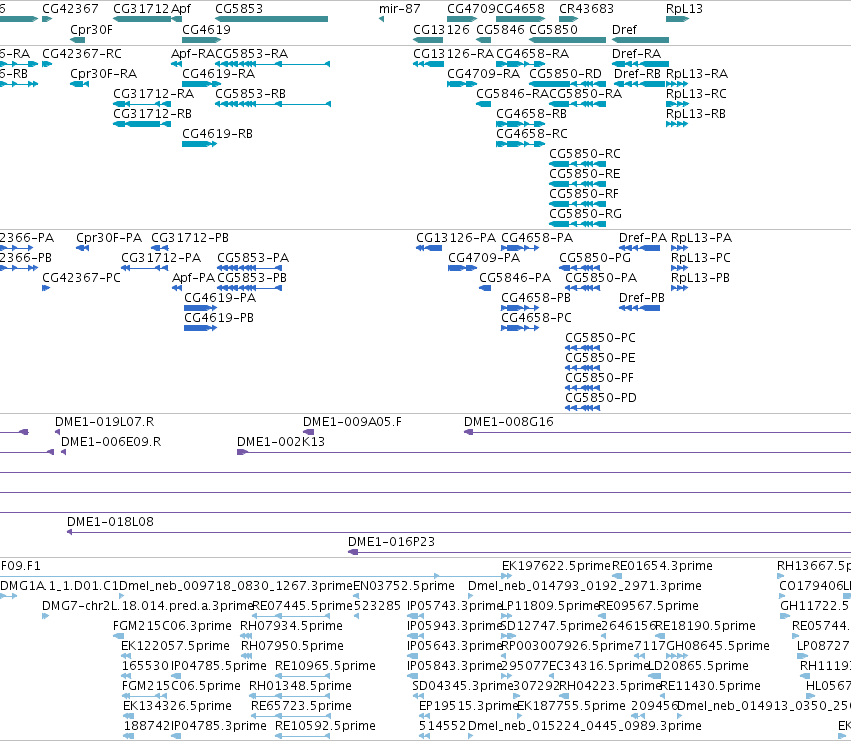
Task: Click protein CG5850-PG
Action: pyautogui.click(x=595, y=258)
